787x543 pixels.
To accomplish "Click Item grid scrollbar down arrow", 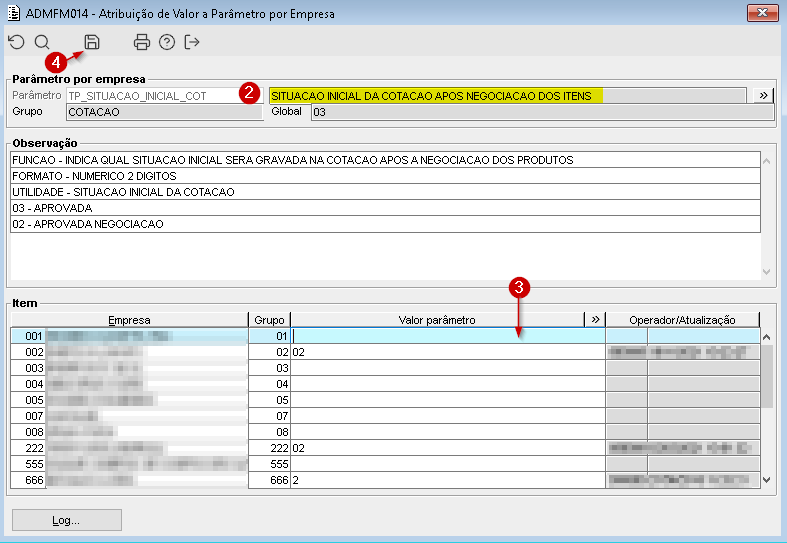I will (x=766, y=480).
